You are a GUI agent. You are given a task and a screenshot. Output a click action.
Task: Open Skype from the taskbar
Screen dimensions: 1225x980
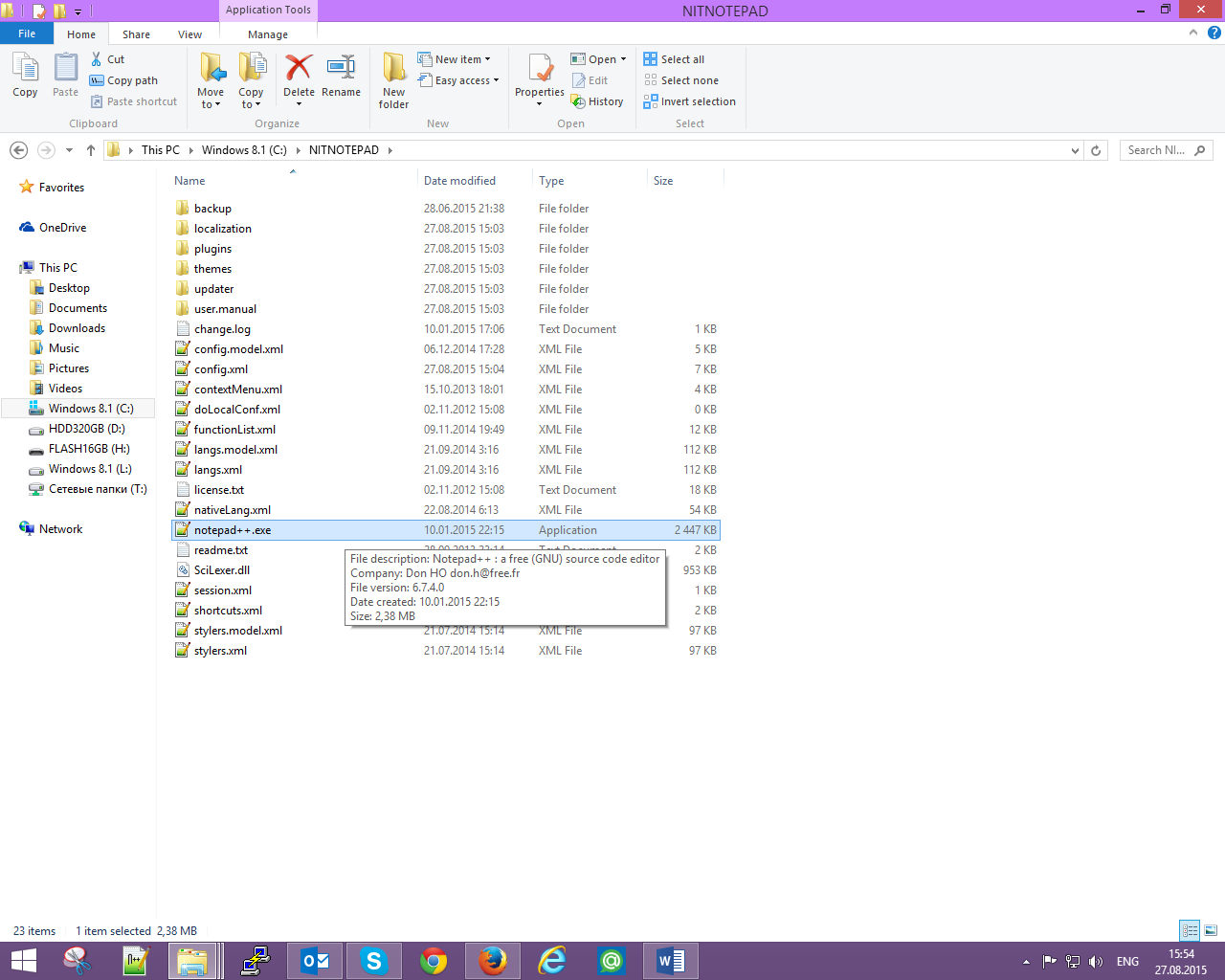pos(374,961)
